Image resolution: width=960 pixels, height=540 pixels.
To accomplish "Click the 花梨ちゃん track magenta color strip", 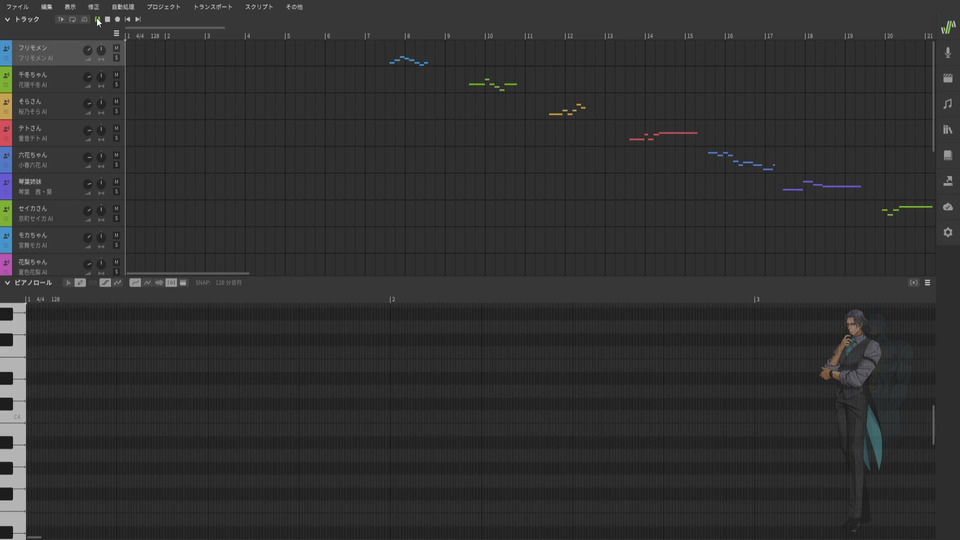I will (6, 265).
